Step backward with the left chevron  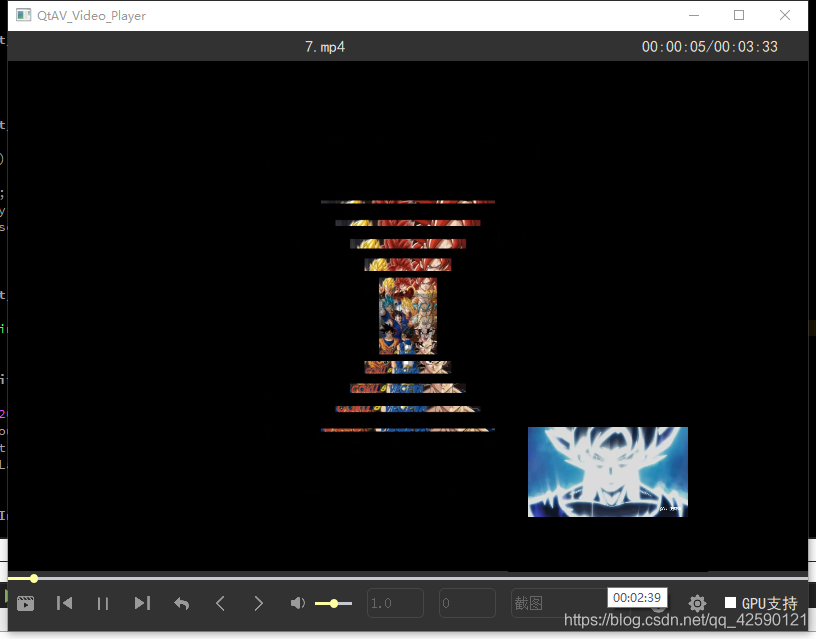220,604
